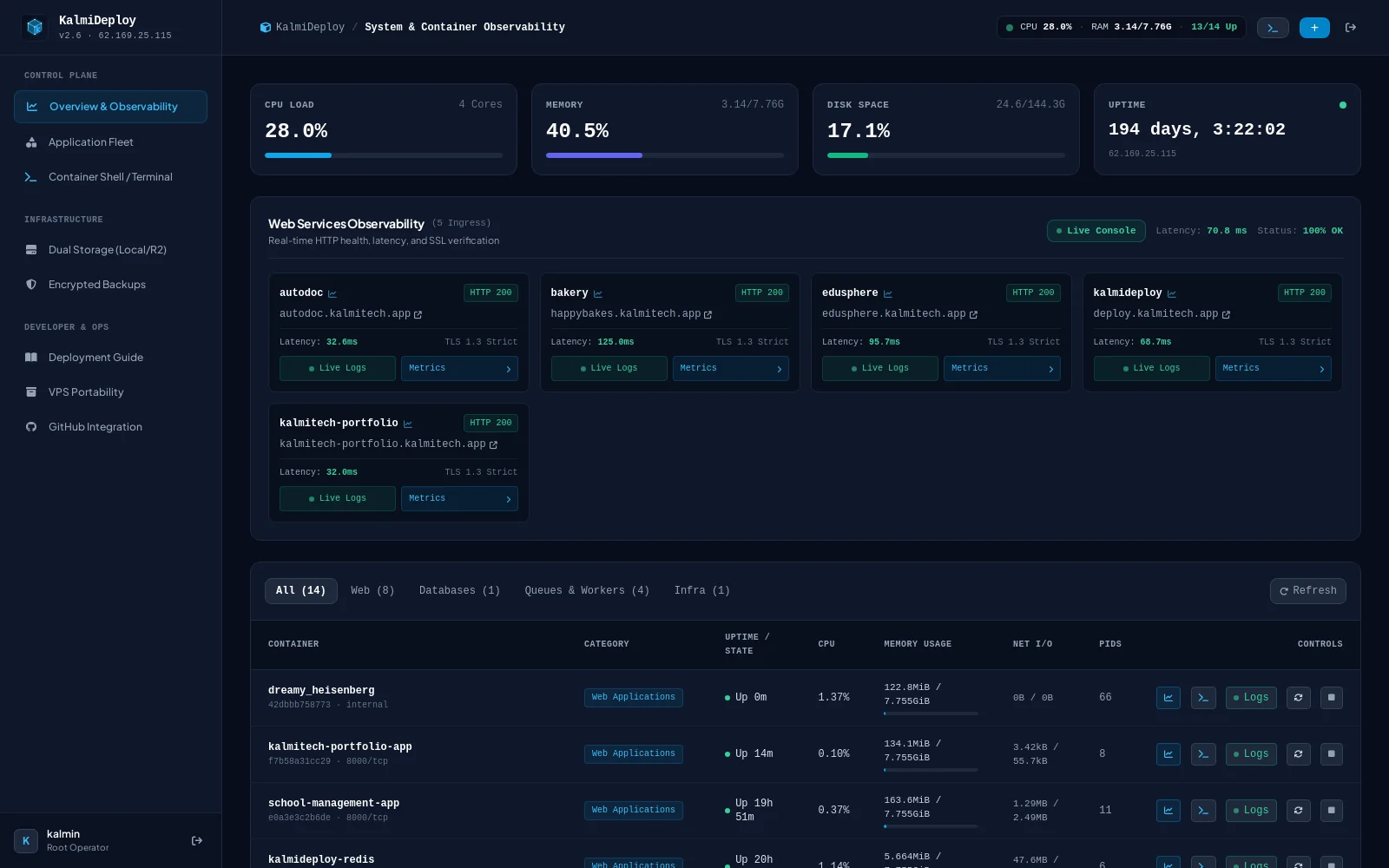The image size is (1389, 868).
Task: Expand Metrics for bakery service
Action: pos(731,368)
